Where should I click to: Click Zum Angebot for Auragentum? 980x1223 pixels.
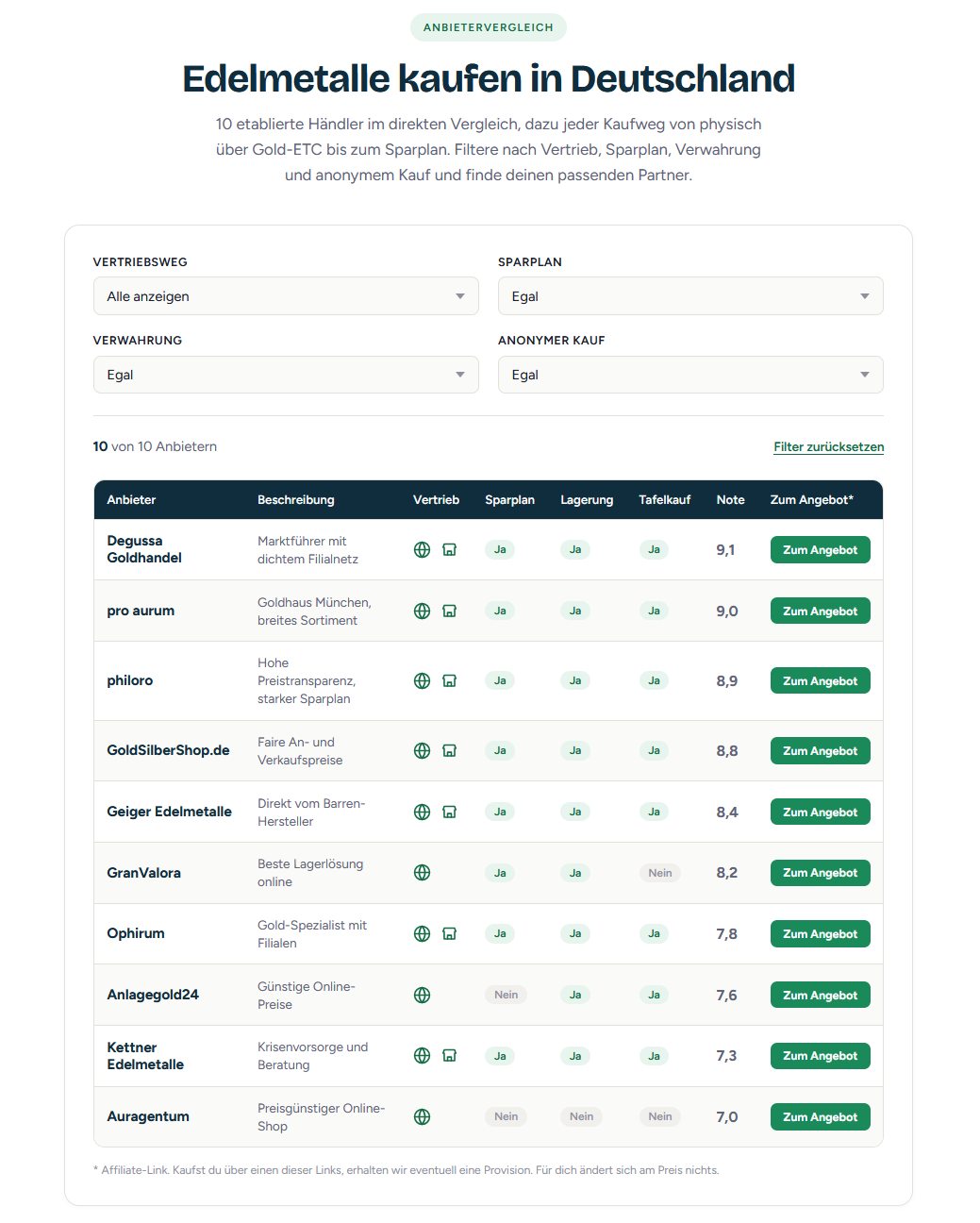(x=820, y=1116)
